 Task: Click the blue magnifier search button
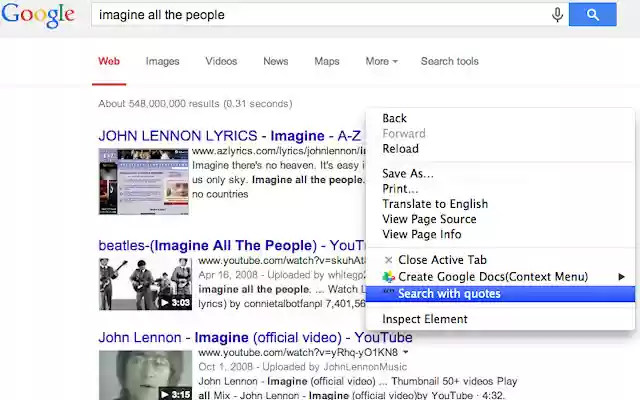(592, 14)
